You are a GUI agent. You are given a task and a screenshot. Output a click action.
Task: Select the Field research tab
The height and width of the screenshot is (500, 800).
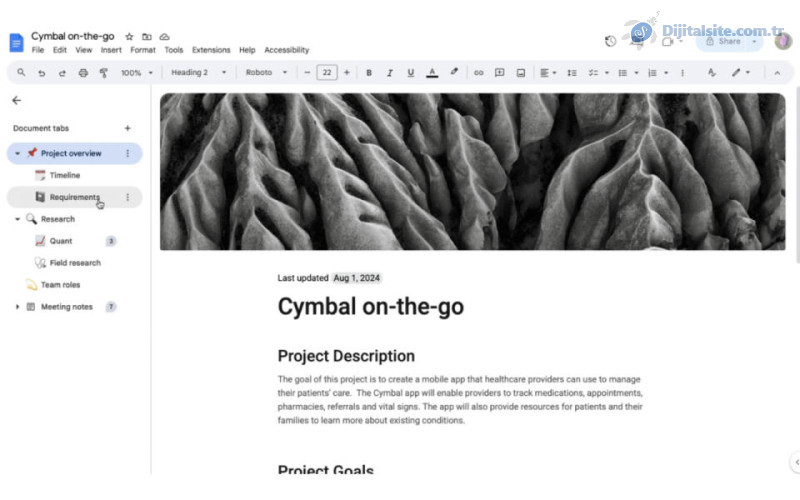point(75,263)
